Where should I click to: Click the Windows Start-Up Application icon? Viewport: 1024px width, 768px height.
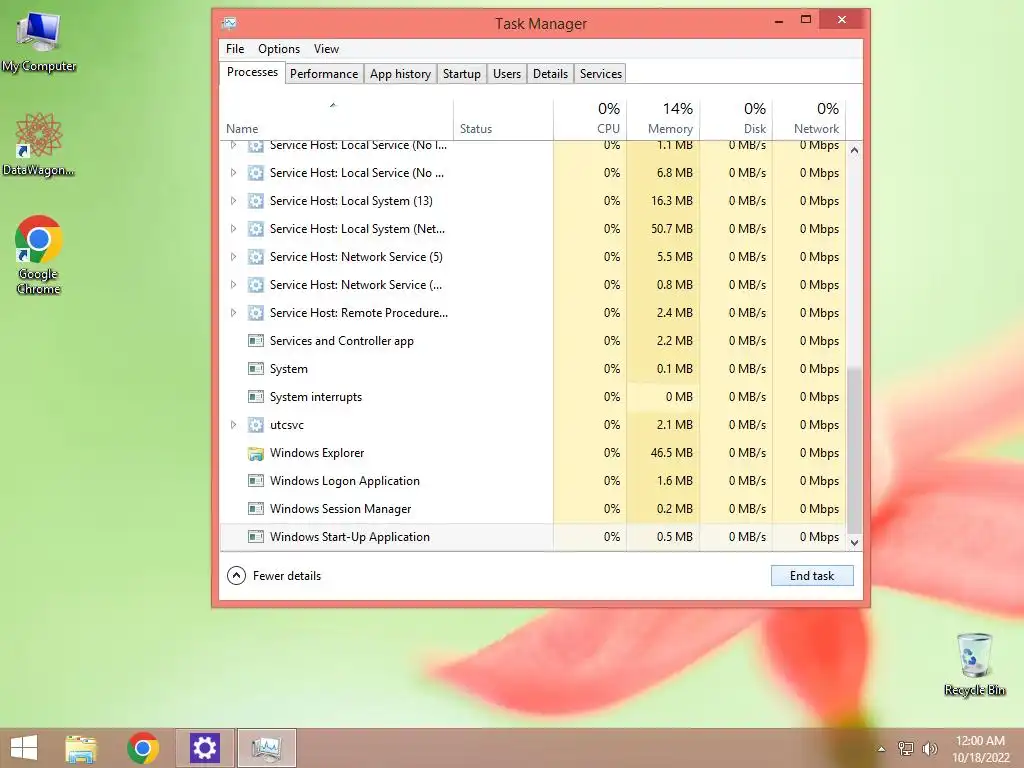coord(256,537)
